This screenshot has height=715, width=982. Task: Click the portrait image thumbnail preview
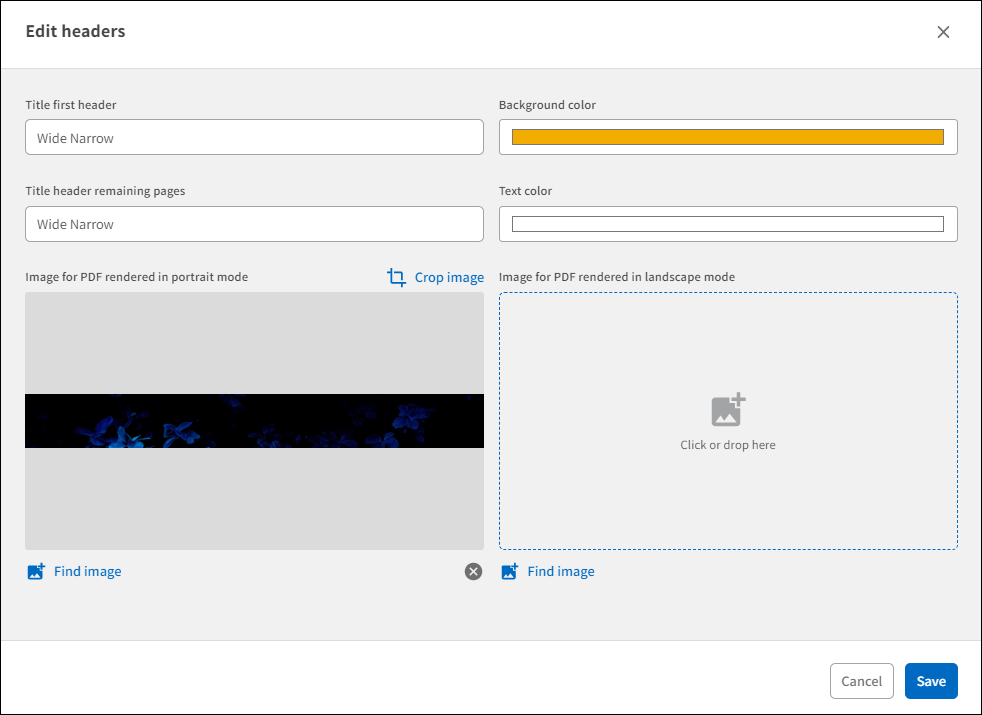coord(254,420)
